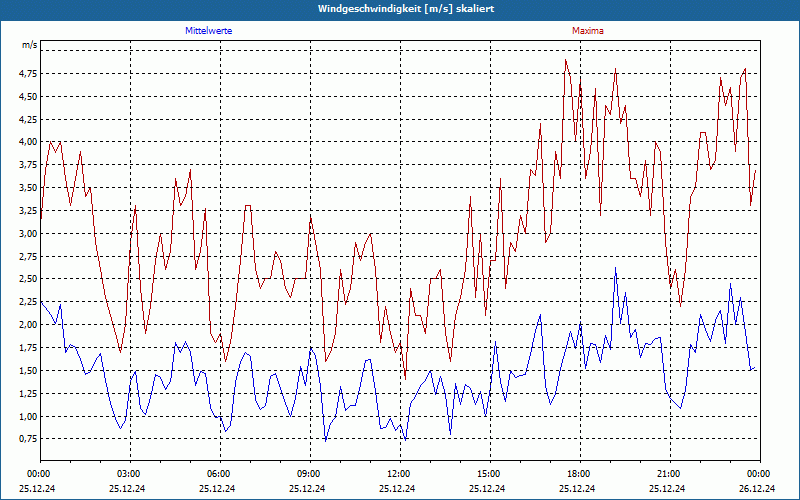The height and width of the screenshot is (500, 800).
Task: Click the 18:00 time axis label
Action: [x=579, y=474]
